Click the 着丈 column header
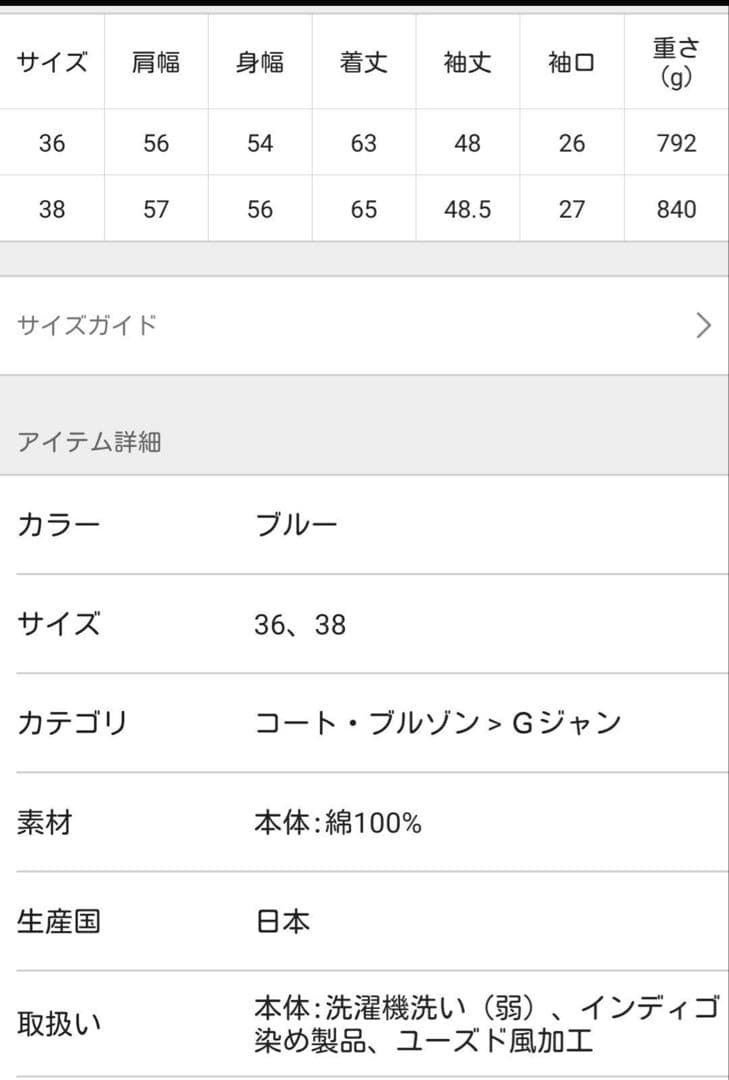This screenshot has height=1080, width=729. click(x=363, y=62)
